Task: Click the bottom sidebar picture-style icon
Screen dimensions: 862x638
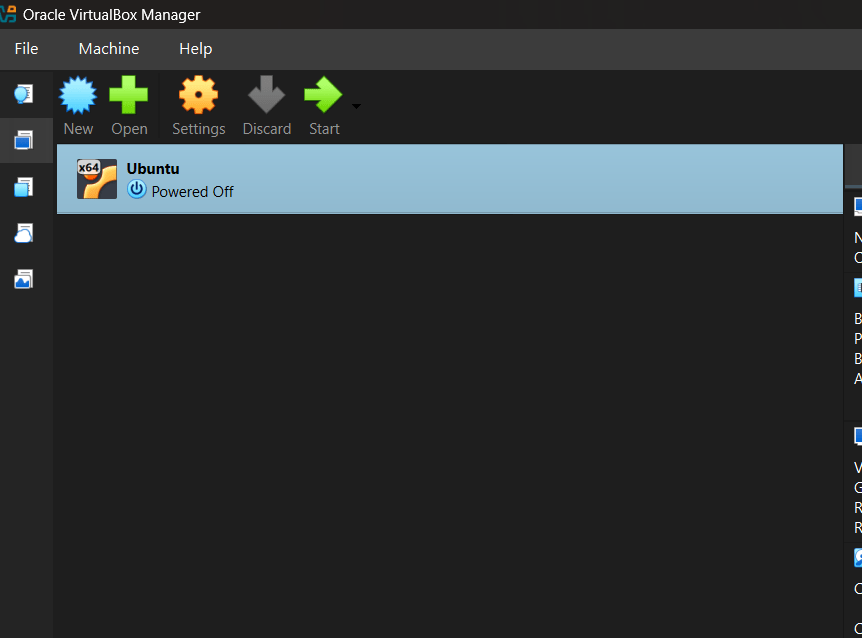Action: (23, 280)
